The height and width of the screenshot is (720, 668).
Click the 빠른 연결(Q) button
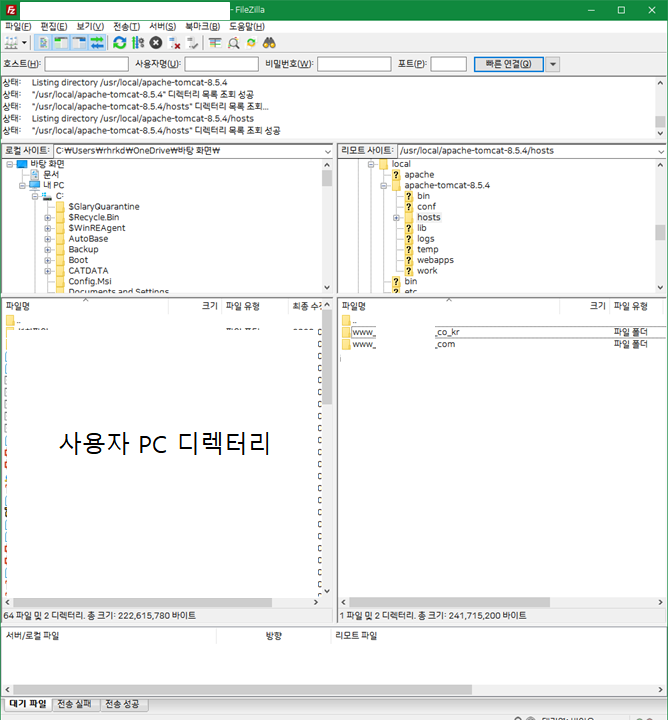(509, 64)
